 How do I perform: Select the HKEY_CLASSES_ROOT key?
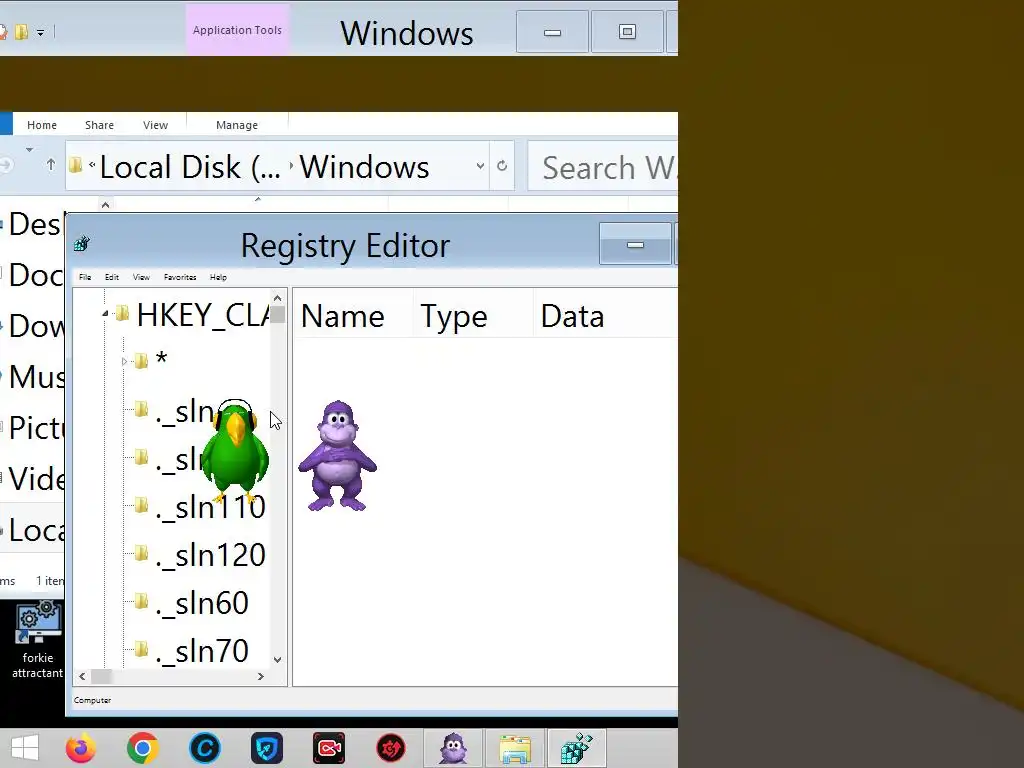202,315
